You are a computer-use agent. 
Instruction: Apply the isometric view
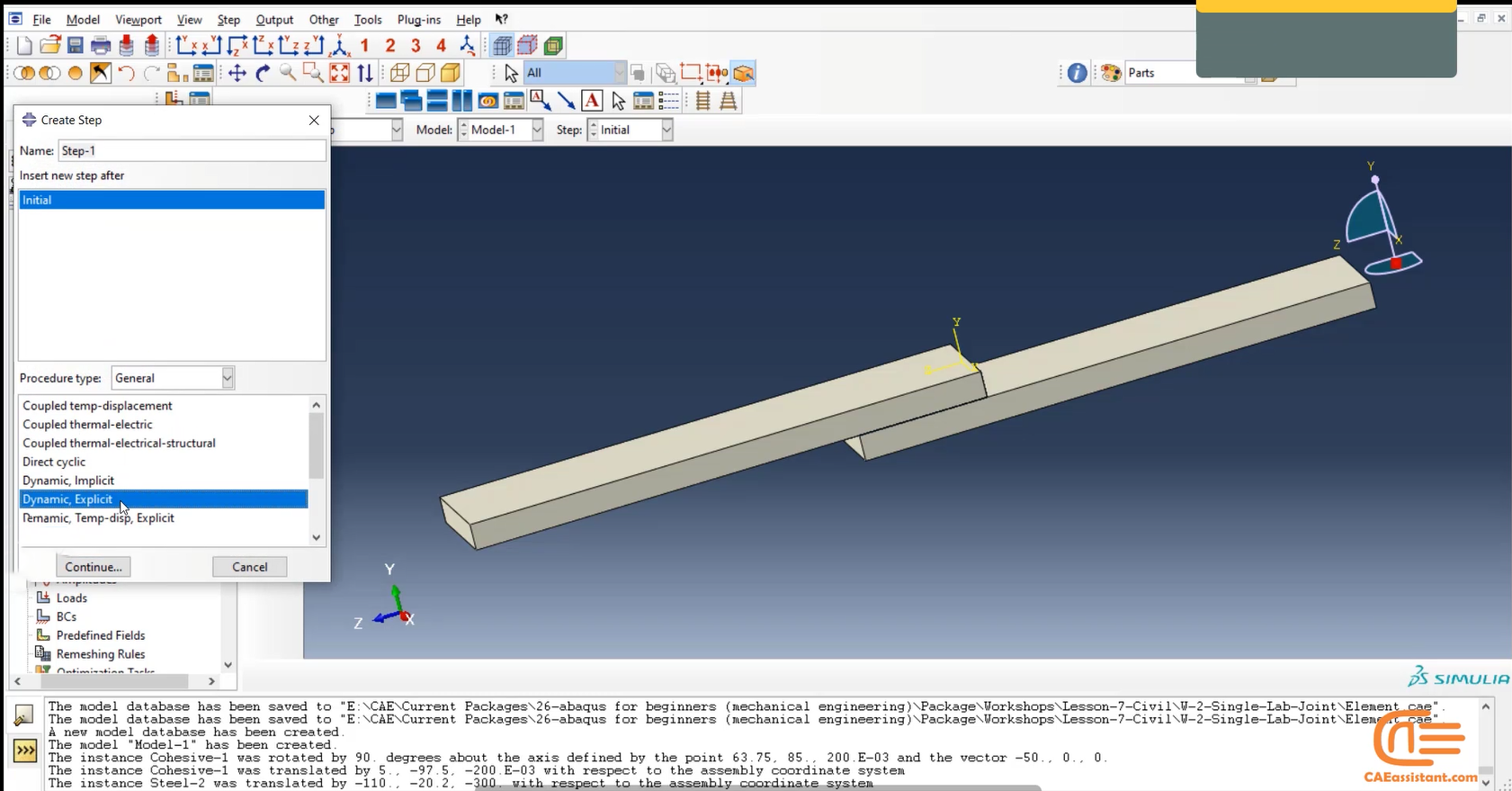340,46
